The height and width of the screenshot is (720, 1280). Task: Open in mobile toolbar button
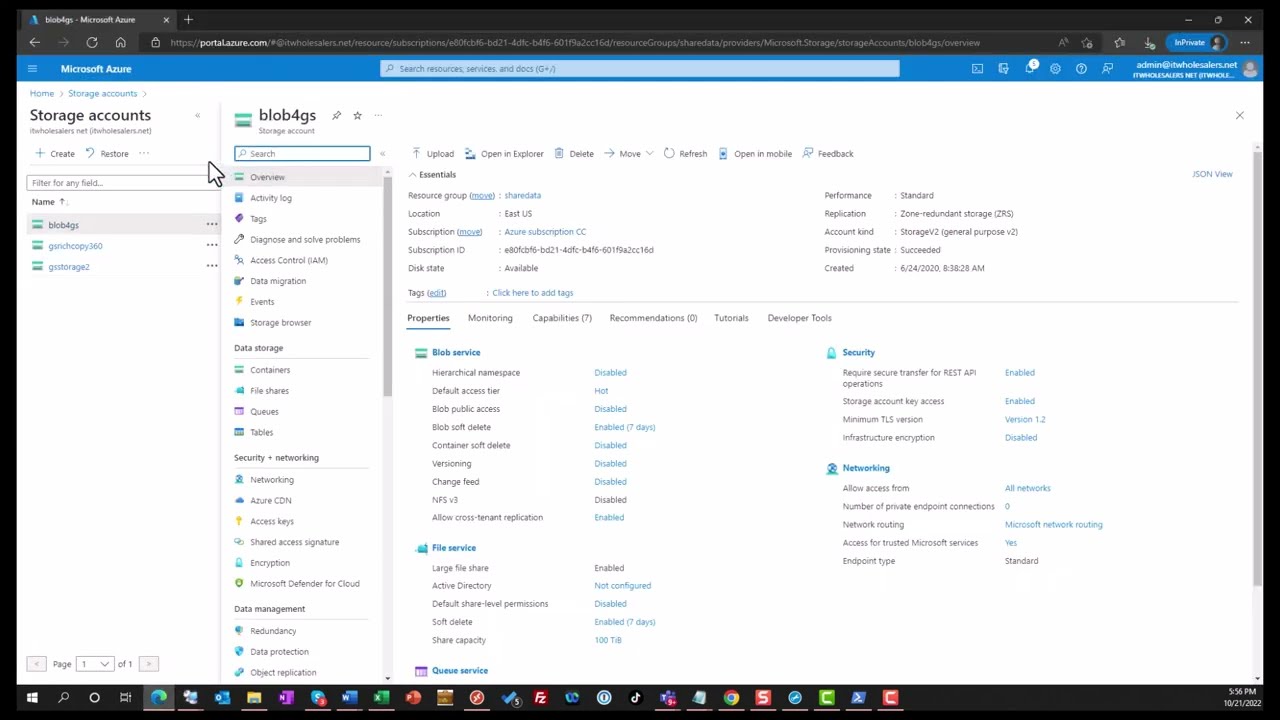click(755, 154)
